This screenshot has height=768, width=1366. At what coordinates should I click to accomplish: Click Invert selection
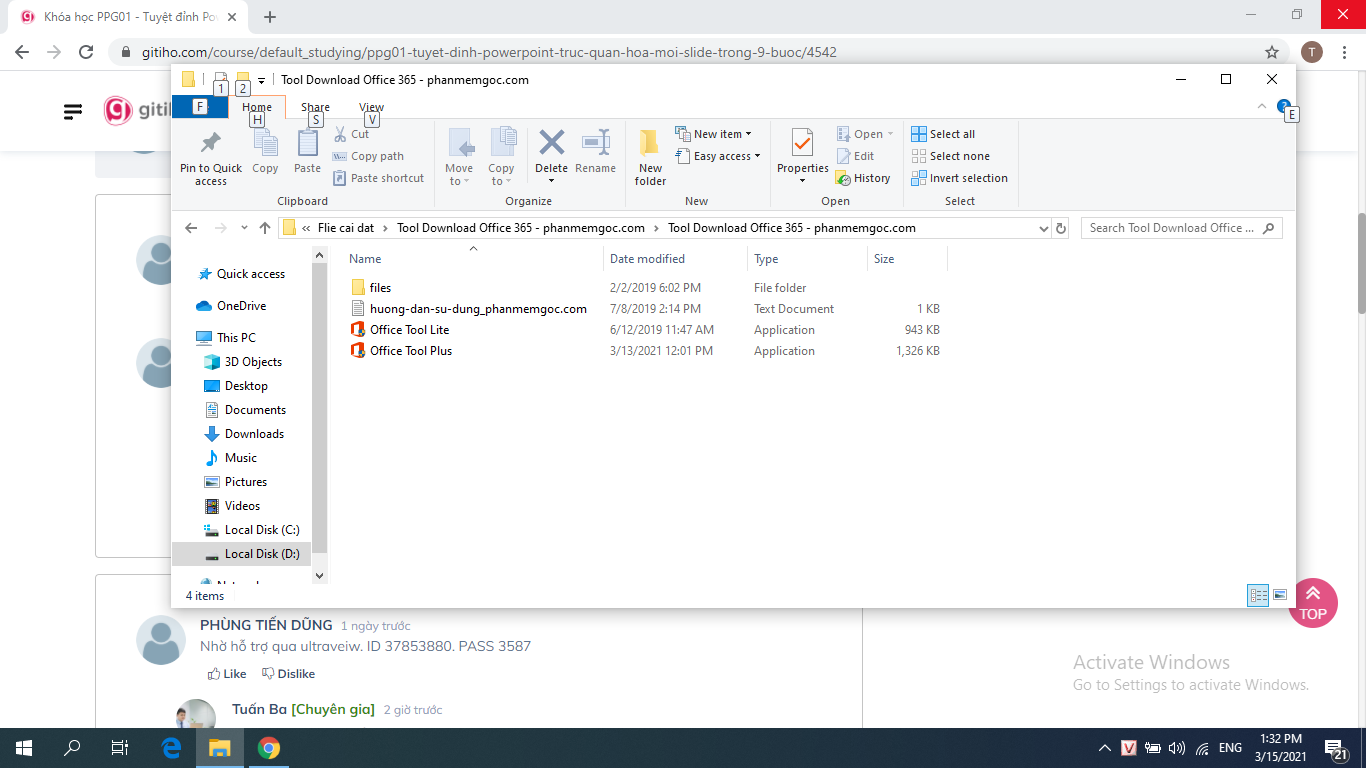959,178
